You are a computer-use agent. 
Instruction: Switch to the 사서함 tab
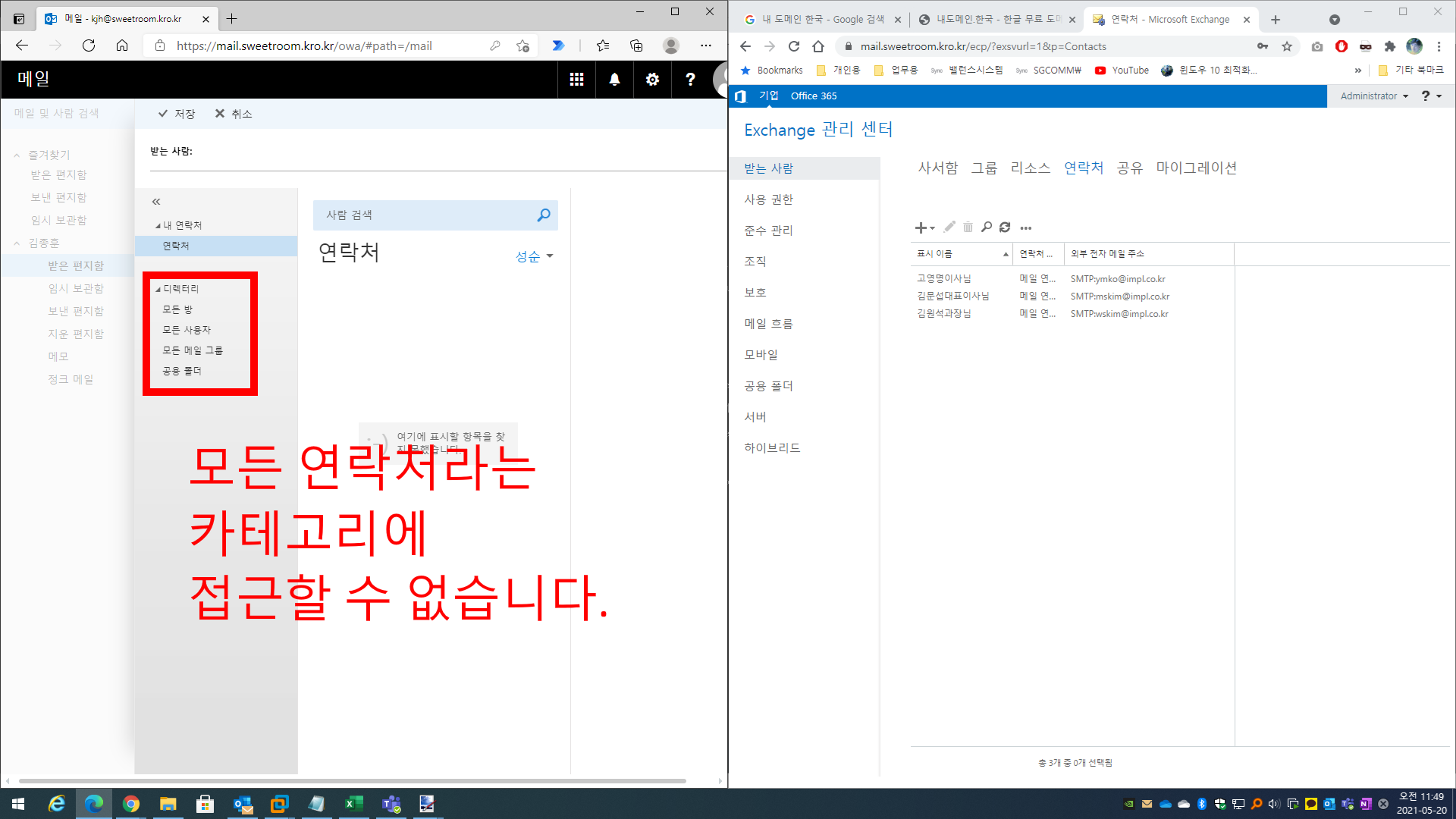click(937, 168)
